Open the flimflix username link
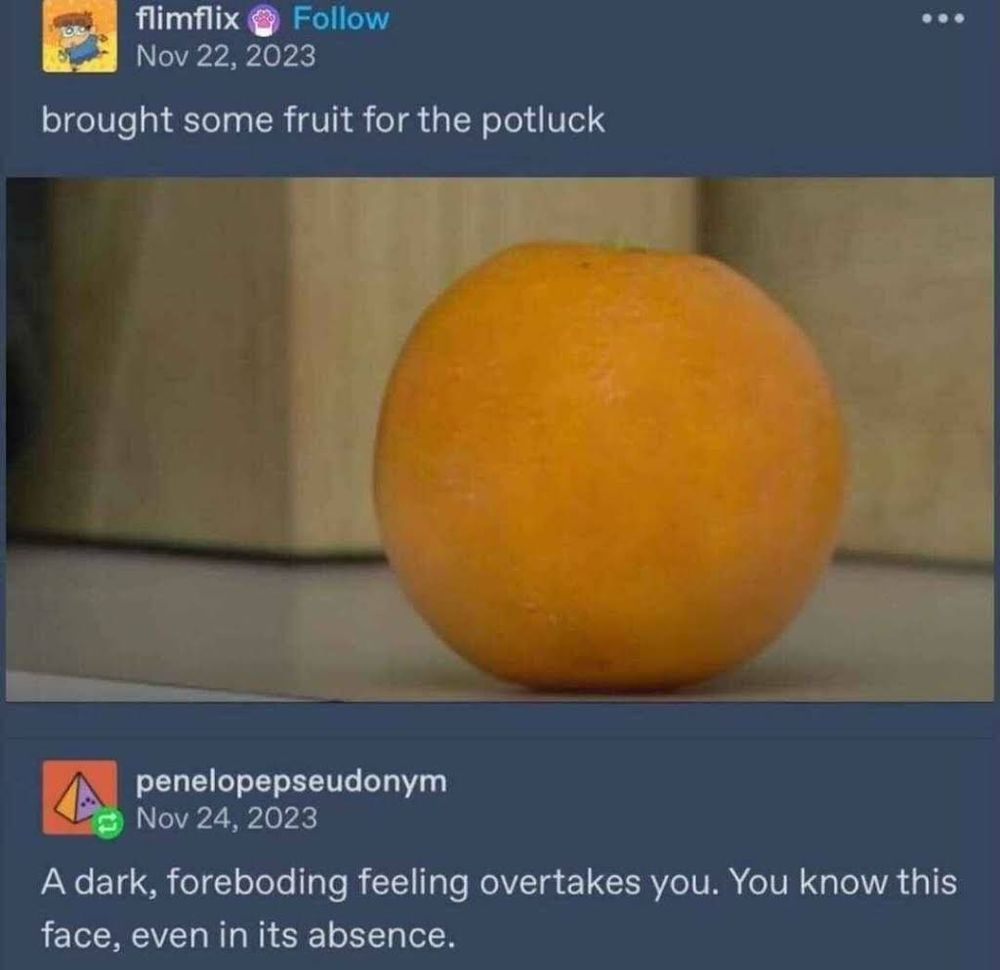 (188, 19)
